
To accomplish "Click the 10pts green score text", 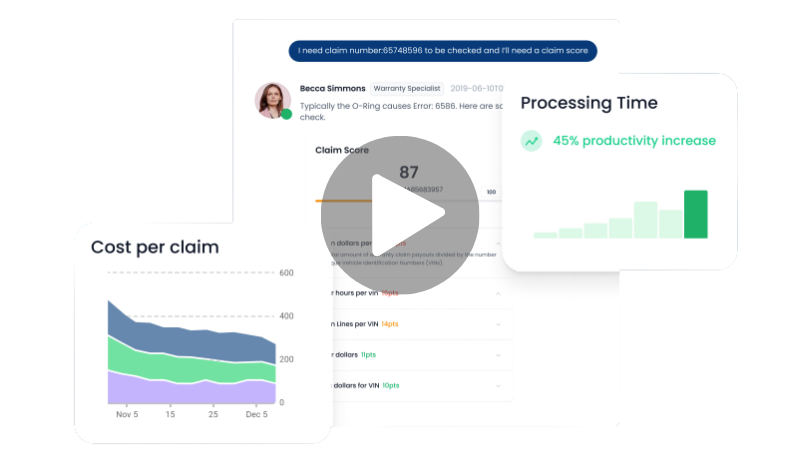I will [391, 386].
